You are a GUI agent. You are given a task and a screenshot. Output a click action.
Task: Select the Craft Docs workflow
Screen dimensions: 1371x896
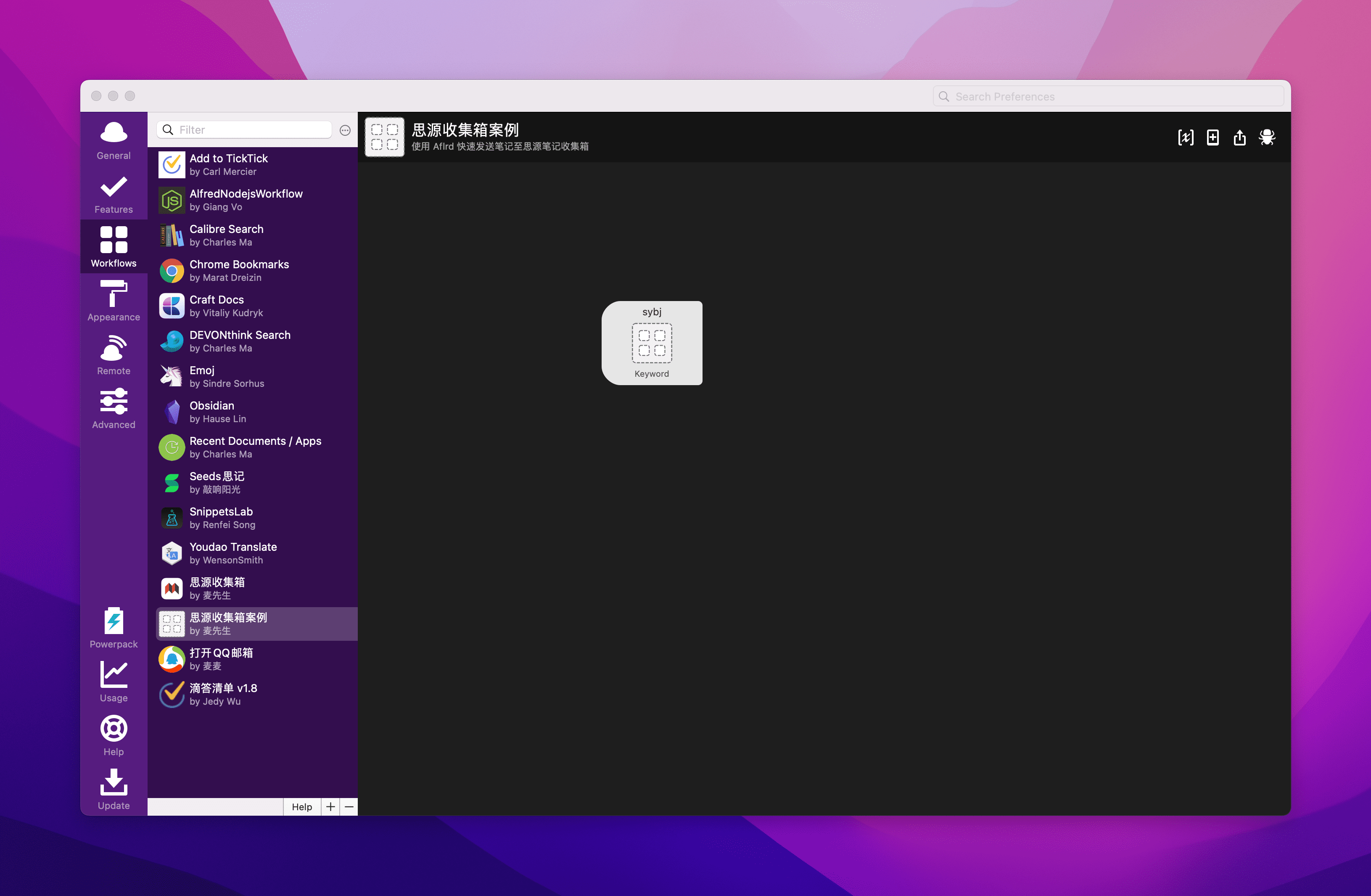(257, 306)
